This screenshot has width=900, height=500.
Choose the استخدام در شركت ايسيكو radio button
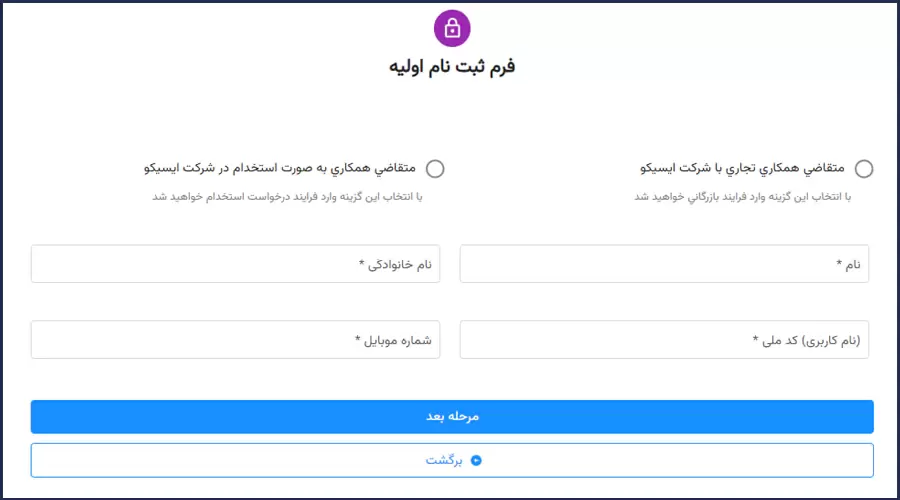(x=435, y=169)
